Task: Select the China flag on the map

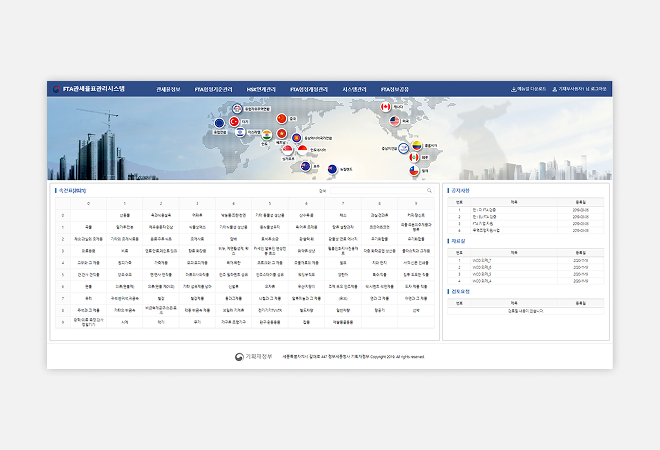Action: click(280, 118)
